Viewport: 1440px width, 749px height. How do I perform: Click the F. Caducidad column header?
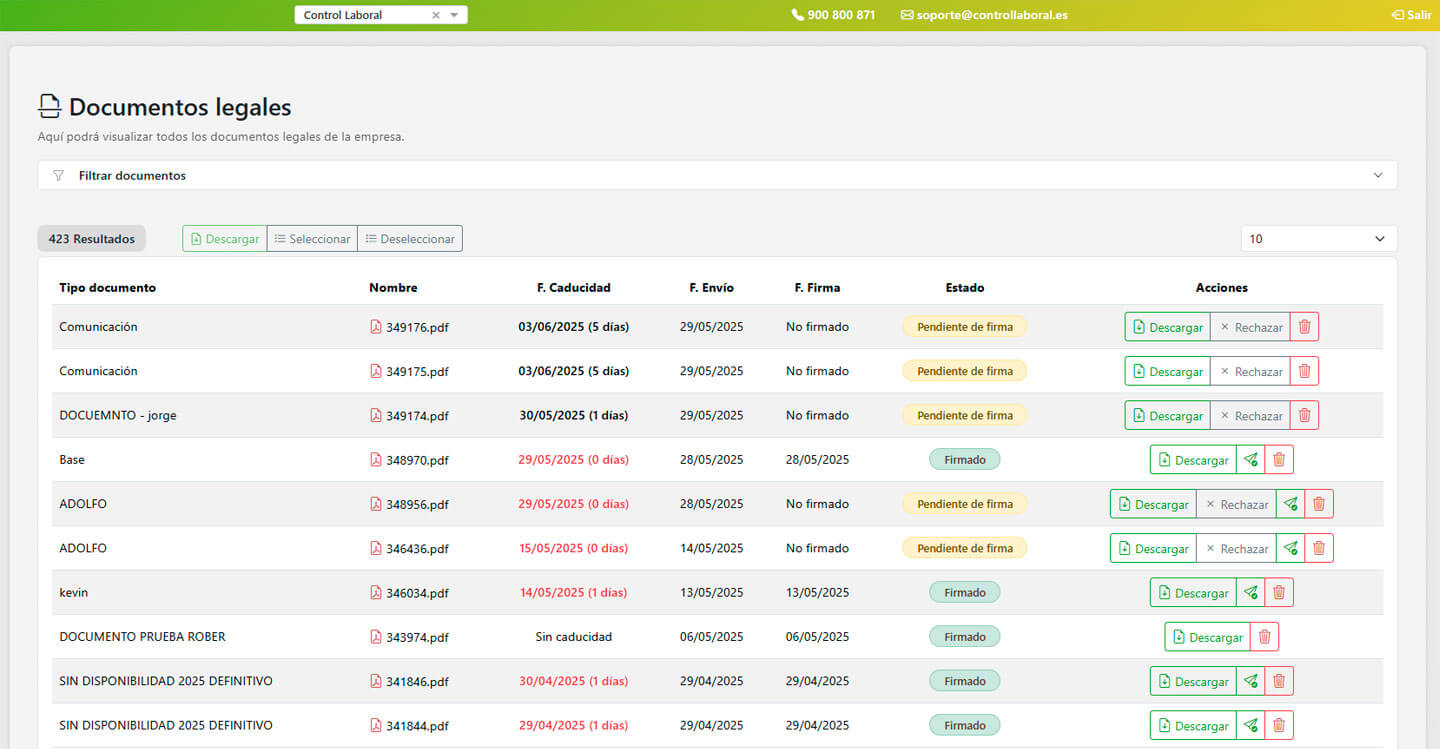pyautogui.click(x=573, y=288)
